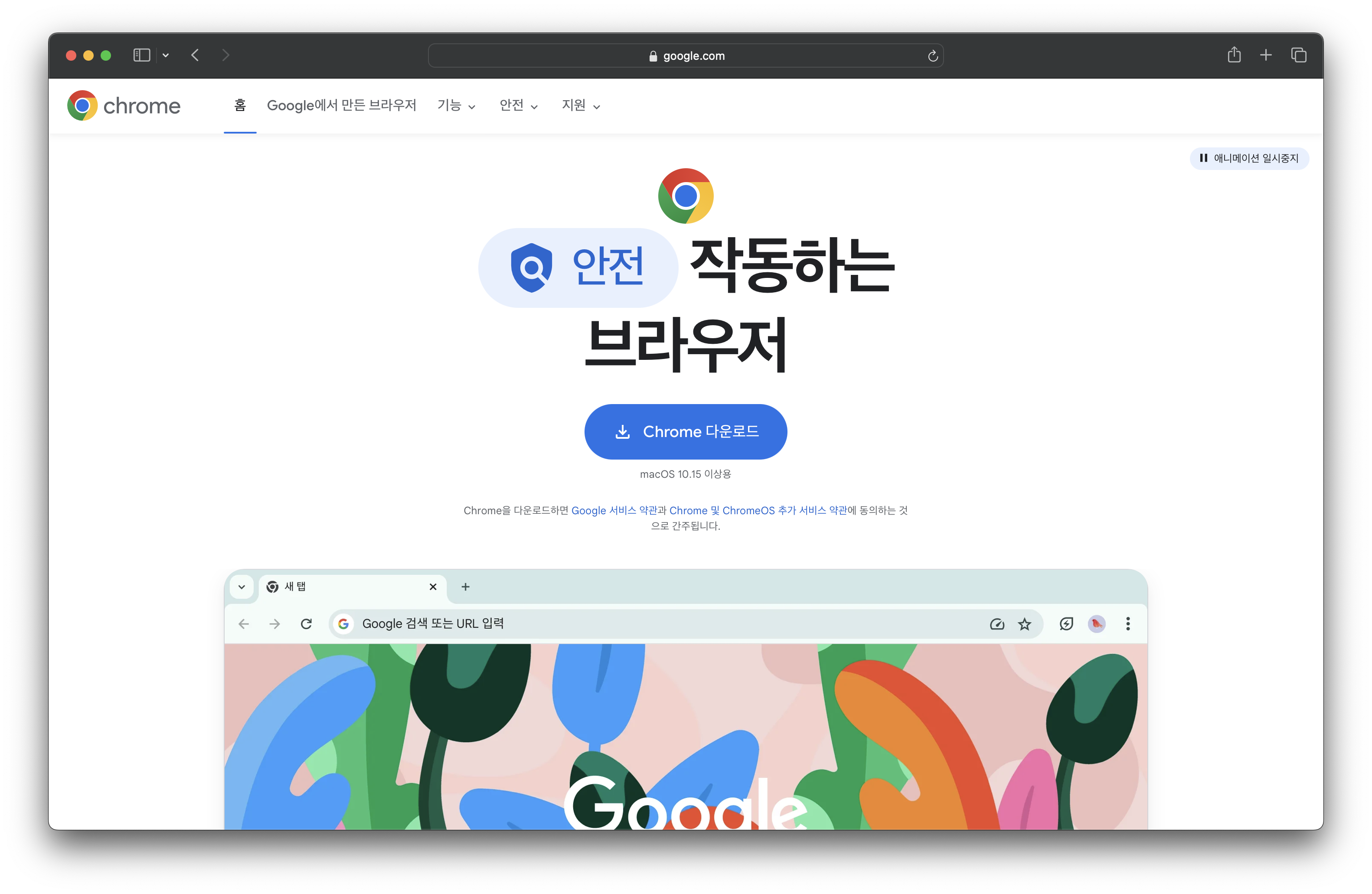Open the Google 서비스 약관 link
This screenshot has width=1372, height=894.
(614, 511)
